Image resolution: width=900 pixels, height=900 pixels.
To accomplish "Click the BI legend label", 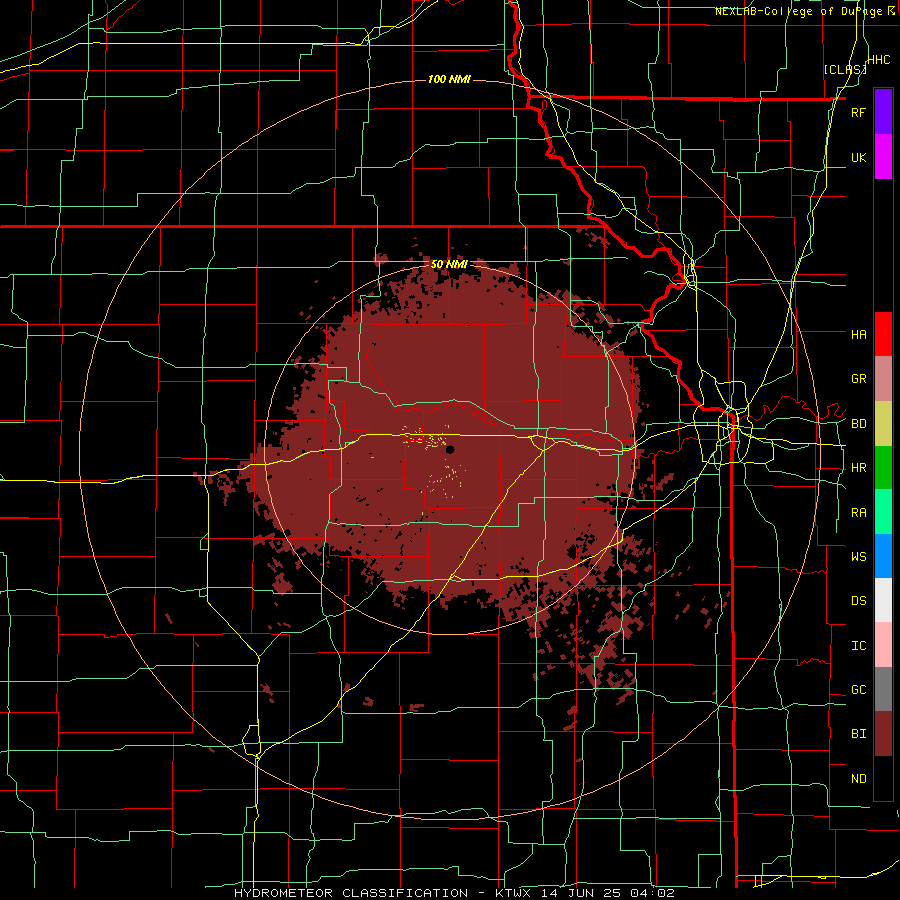I will coord(858,734).
